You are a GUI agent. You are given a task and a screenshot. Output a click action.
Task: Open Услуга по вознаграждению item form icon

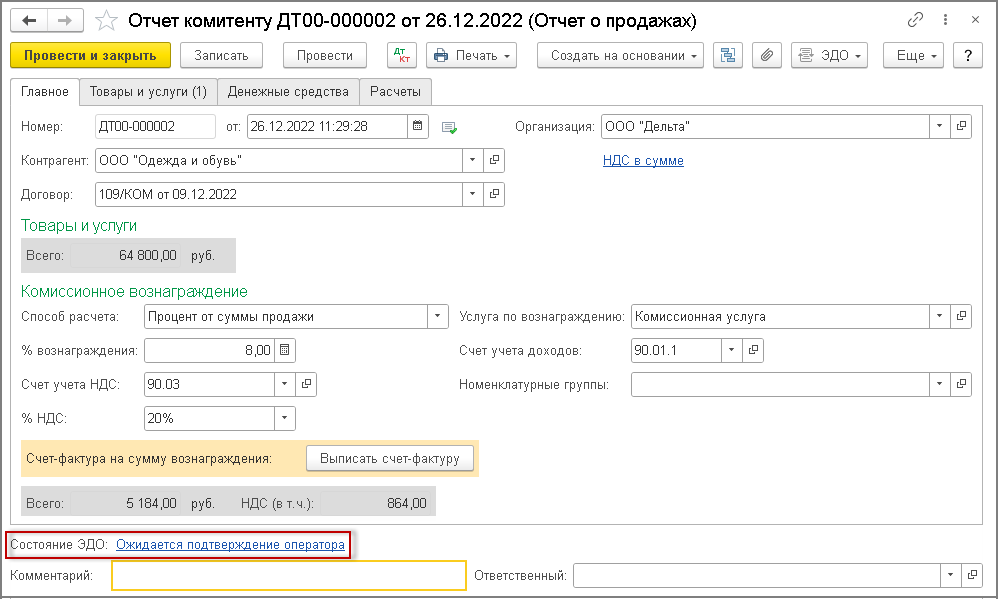pos(961,316)
